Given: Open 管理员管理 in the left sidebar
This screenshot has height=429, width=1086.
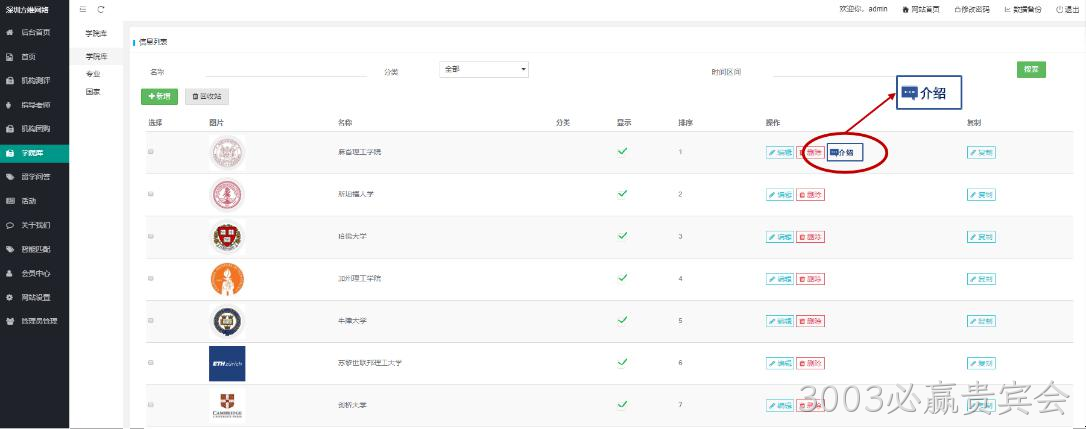Looking at the screenshot, I should tap(35, 321).
